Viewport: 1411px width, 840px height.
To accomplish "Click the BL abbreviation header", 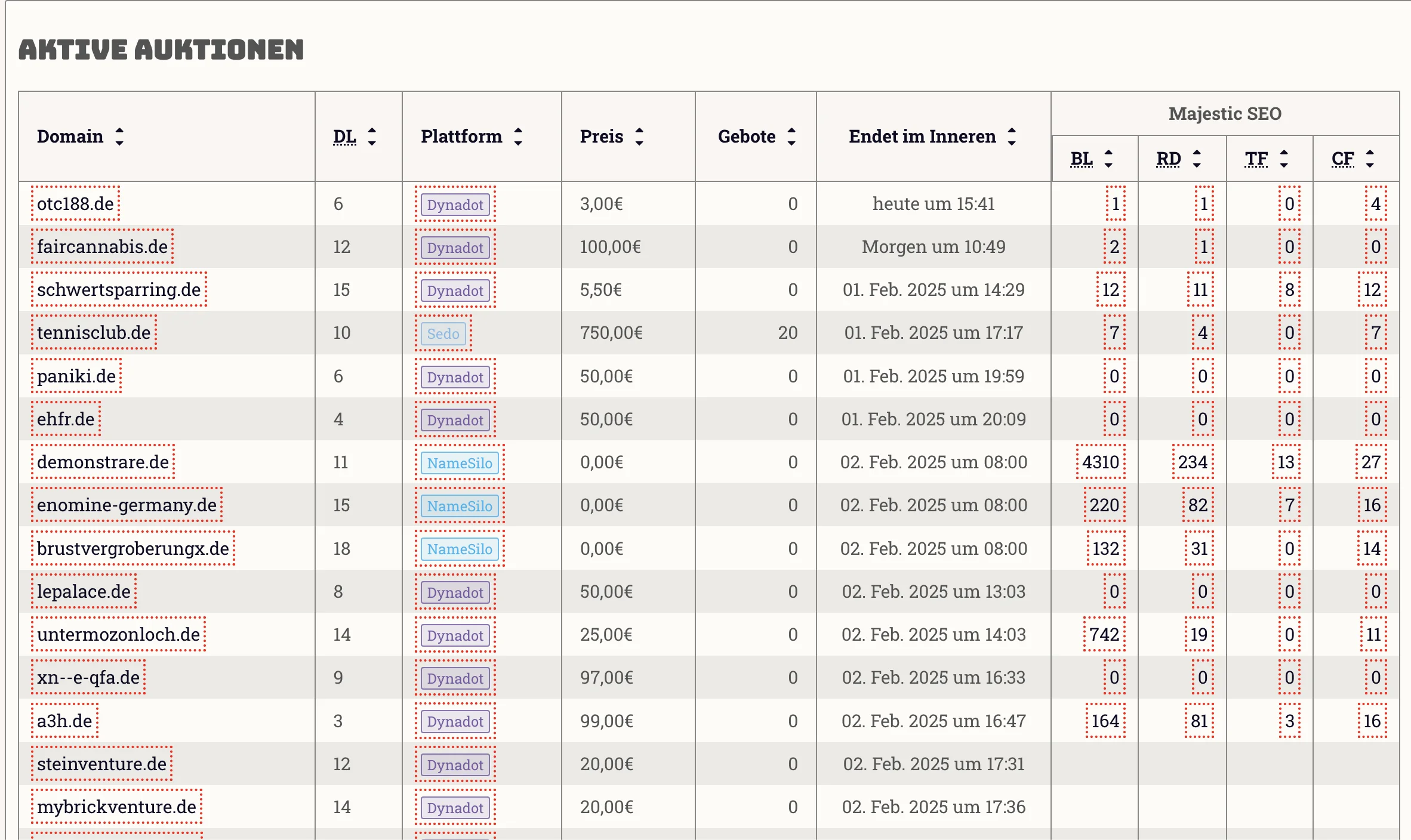I will (x=1082, y=159).
